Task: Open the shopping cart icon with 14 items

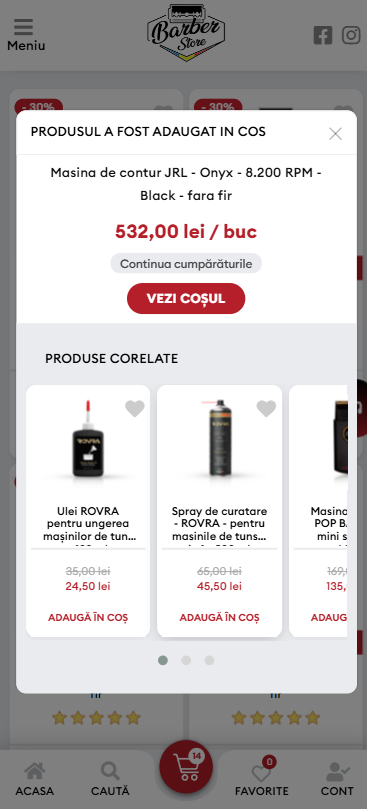Action: (186, 767)
